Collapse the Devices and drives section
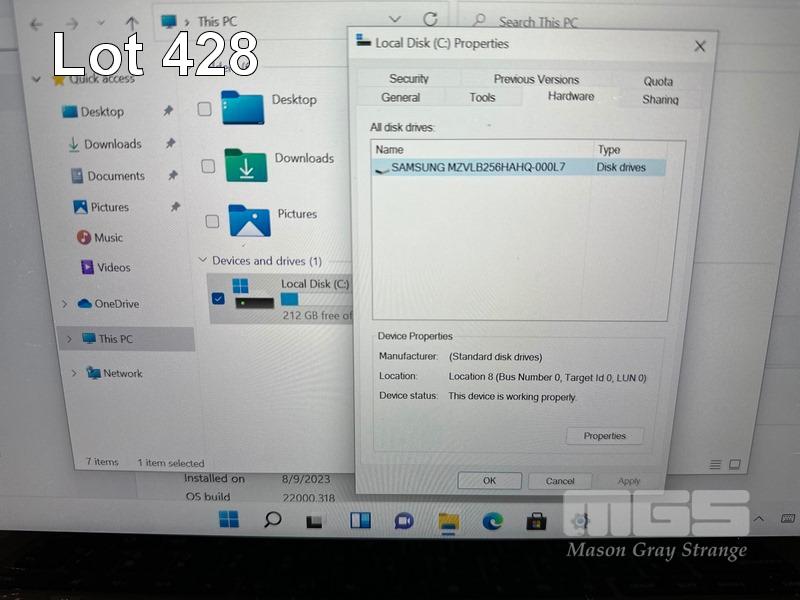 (x=203, y=261)
